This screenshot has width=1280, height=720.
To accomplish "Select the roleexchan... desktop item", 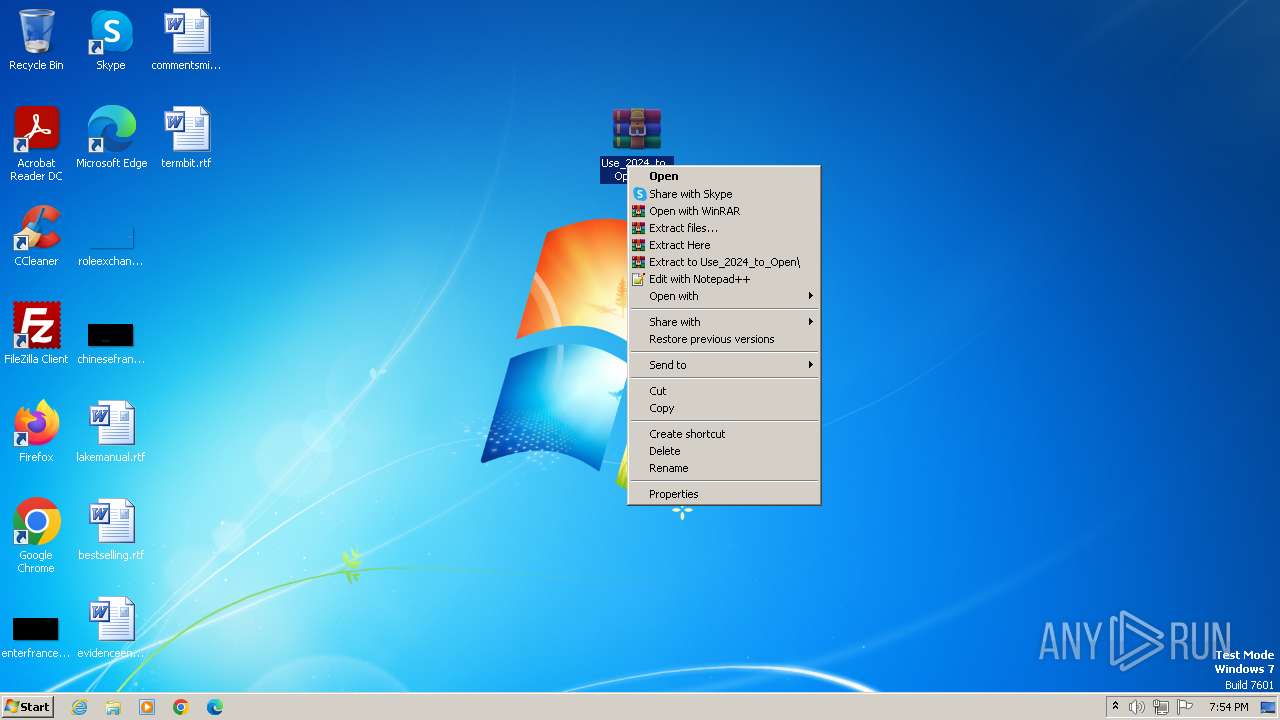I will tap(111, 243).
